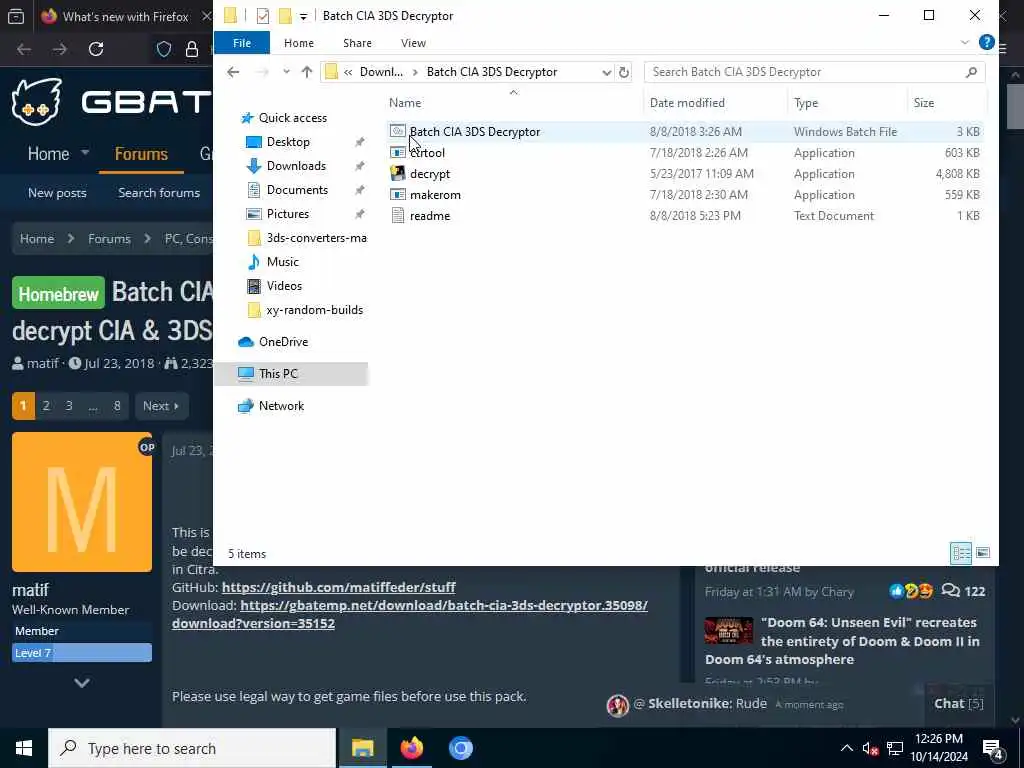1024x768 pixels.
Task: Open recent locations dropdown arrow
Action: pos(286,72)
